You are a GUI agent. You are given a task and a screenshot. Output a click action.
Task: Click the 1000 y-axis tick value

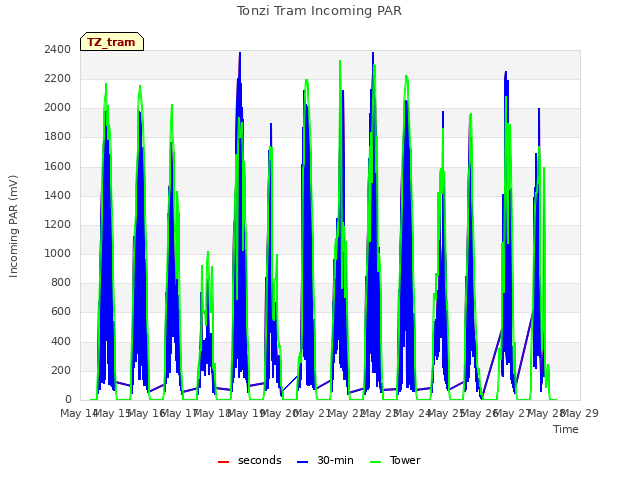[58, 253]
